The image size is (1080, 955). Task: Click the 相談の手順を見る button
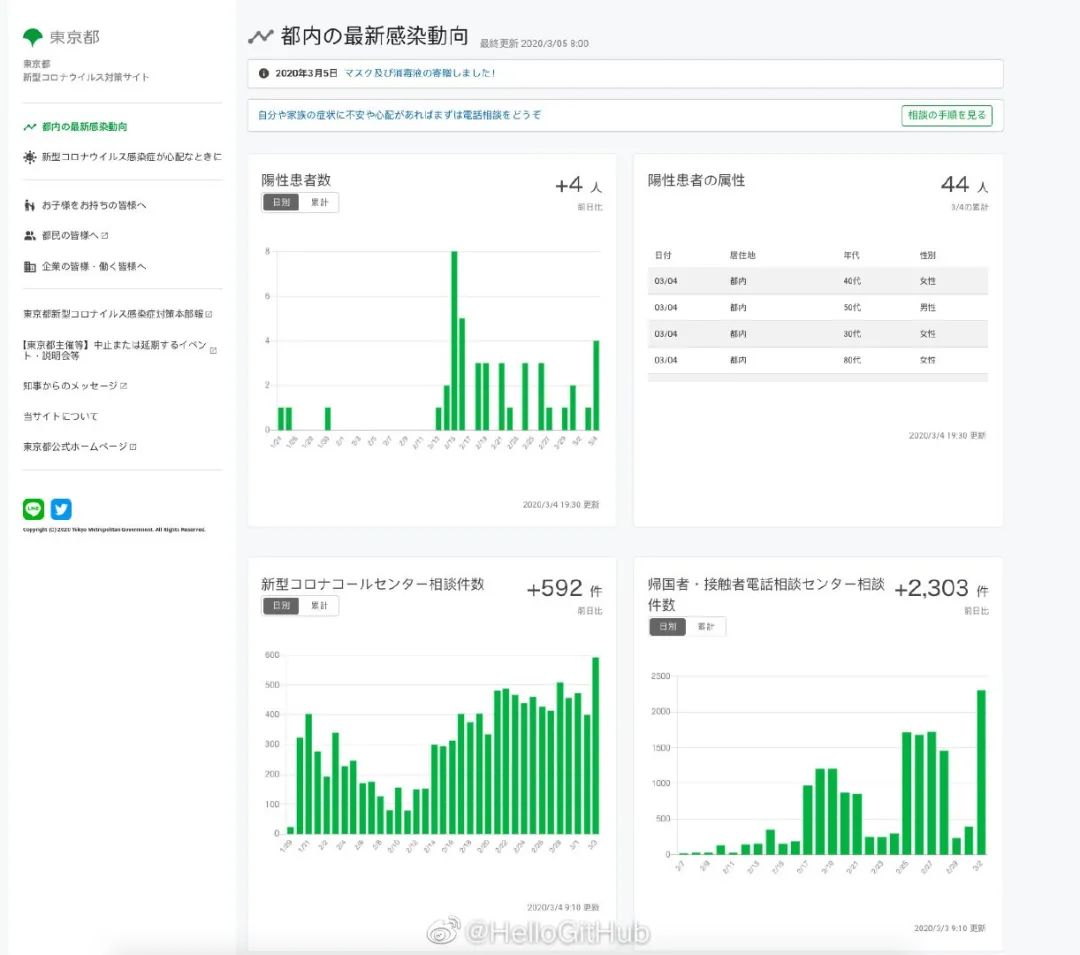946,115
